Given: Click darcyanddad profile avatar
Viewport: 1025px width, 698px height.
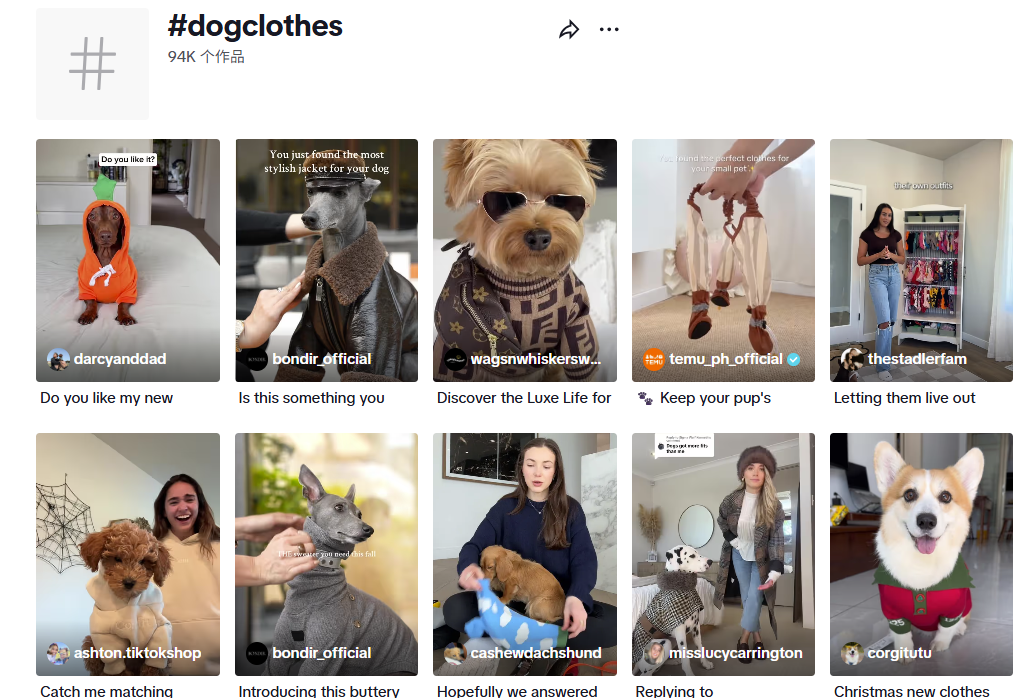Looking at the screenshot, I should [x=58, y=359].
